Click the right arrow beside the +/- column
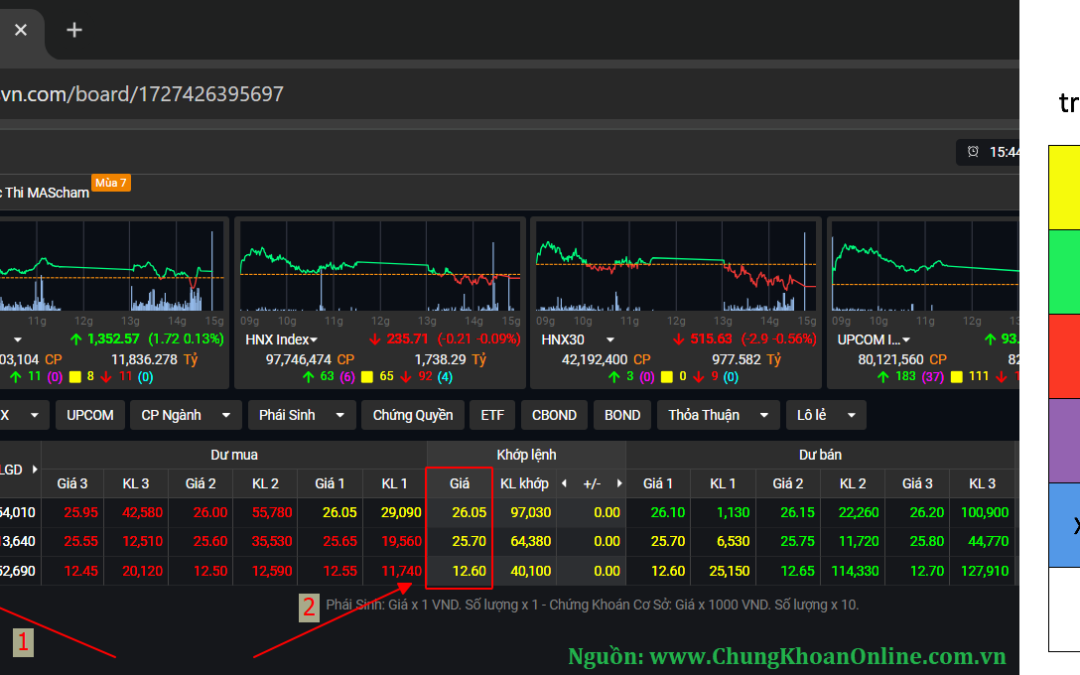Image resolution: width=1080 pixels, height=675 pixels. [x=619, y=484]
